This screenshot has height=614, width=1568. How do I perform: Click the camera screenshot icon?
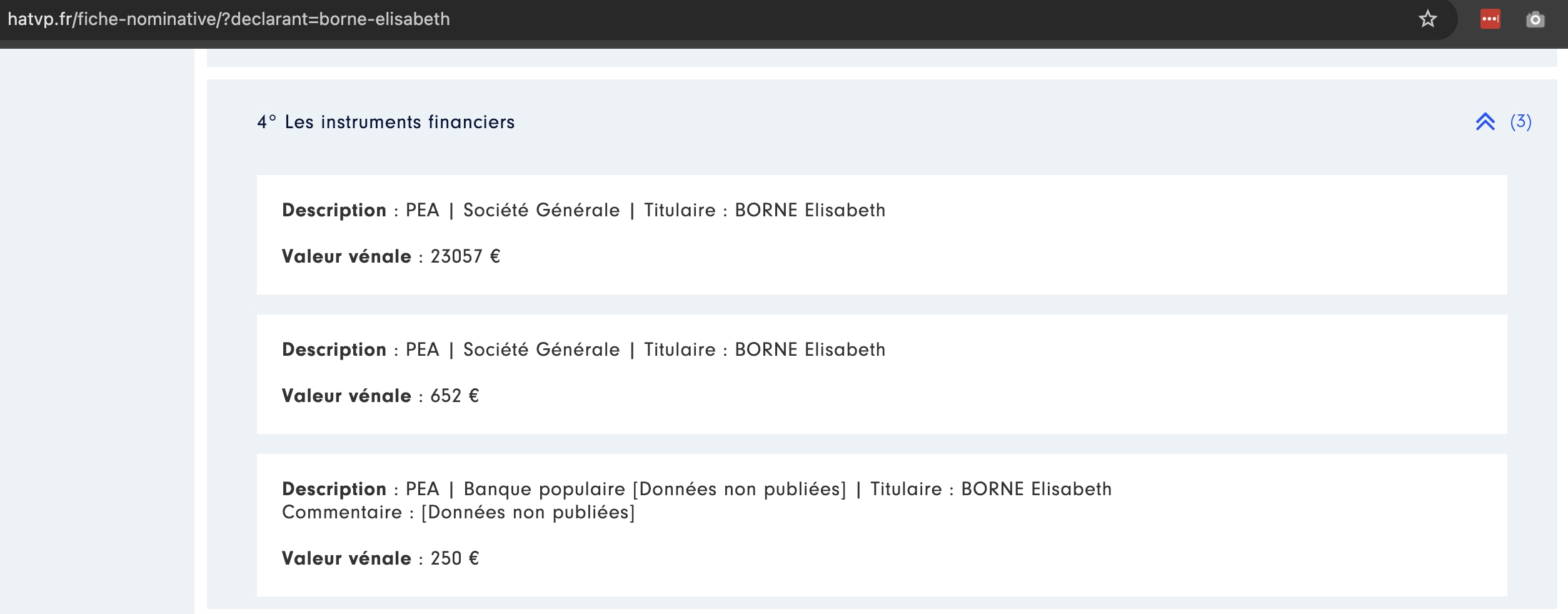click(x=1535, y=19)
